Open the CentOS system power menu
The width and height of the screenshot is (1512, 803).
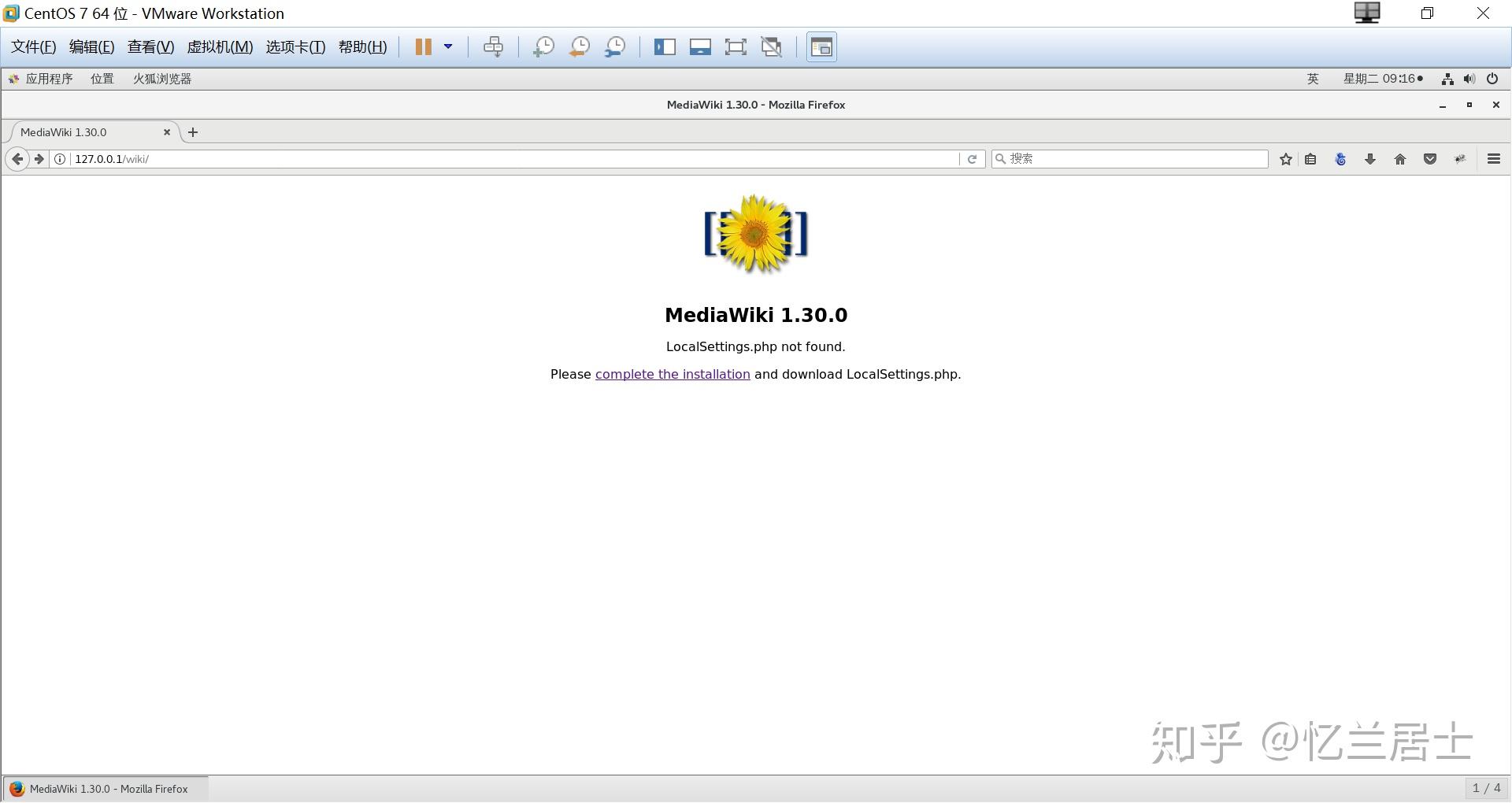tap(1492, 79)
